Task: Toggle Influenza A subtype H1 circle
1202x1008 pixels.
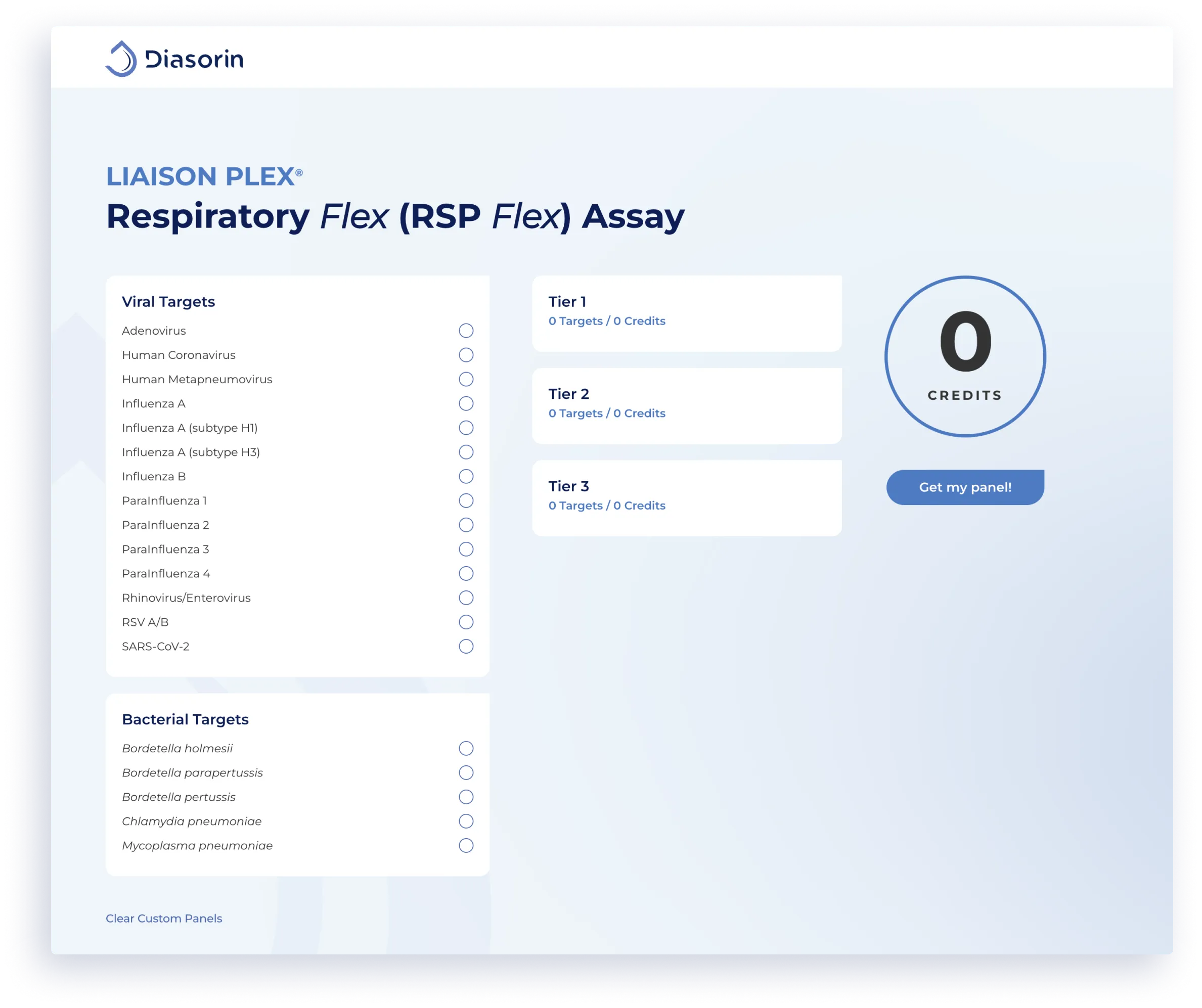Action: 466,428
